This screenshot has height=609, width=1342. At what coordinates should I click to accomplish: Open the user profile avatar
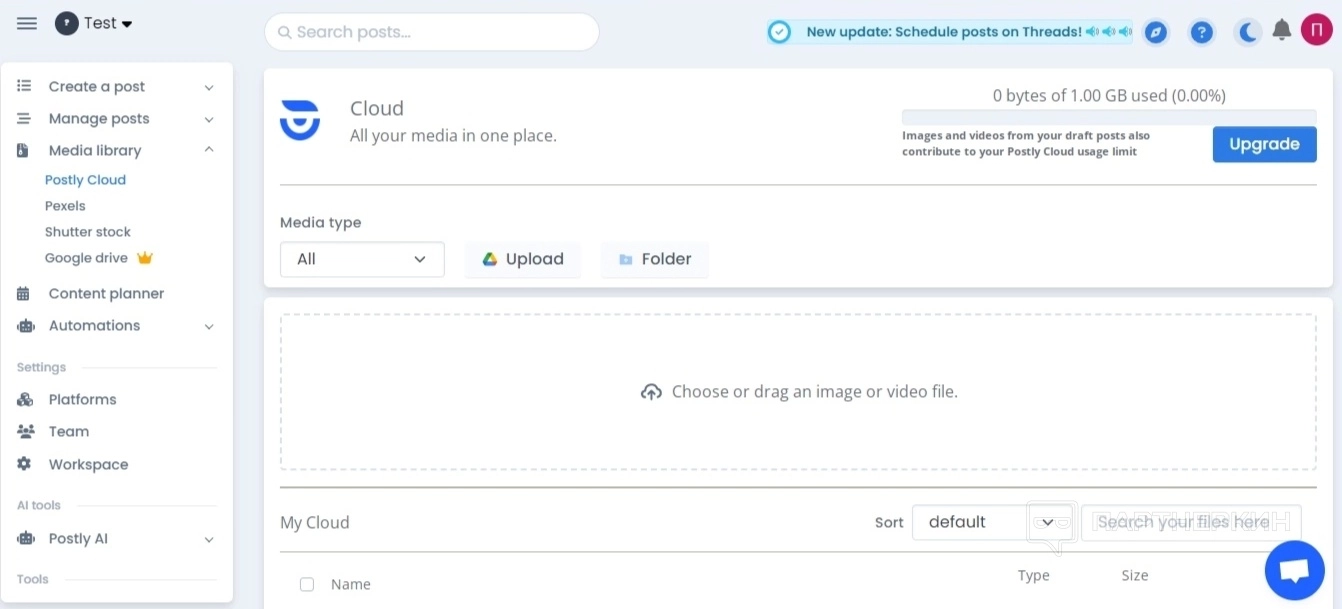coord(1316,30)
